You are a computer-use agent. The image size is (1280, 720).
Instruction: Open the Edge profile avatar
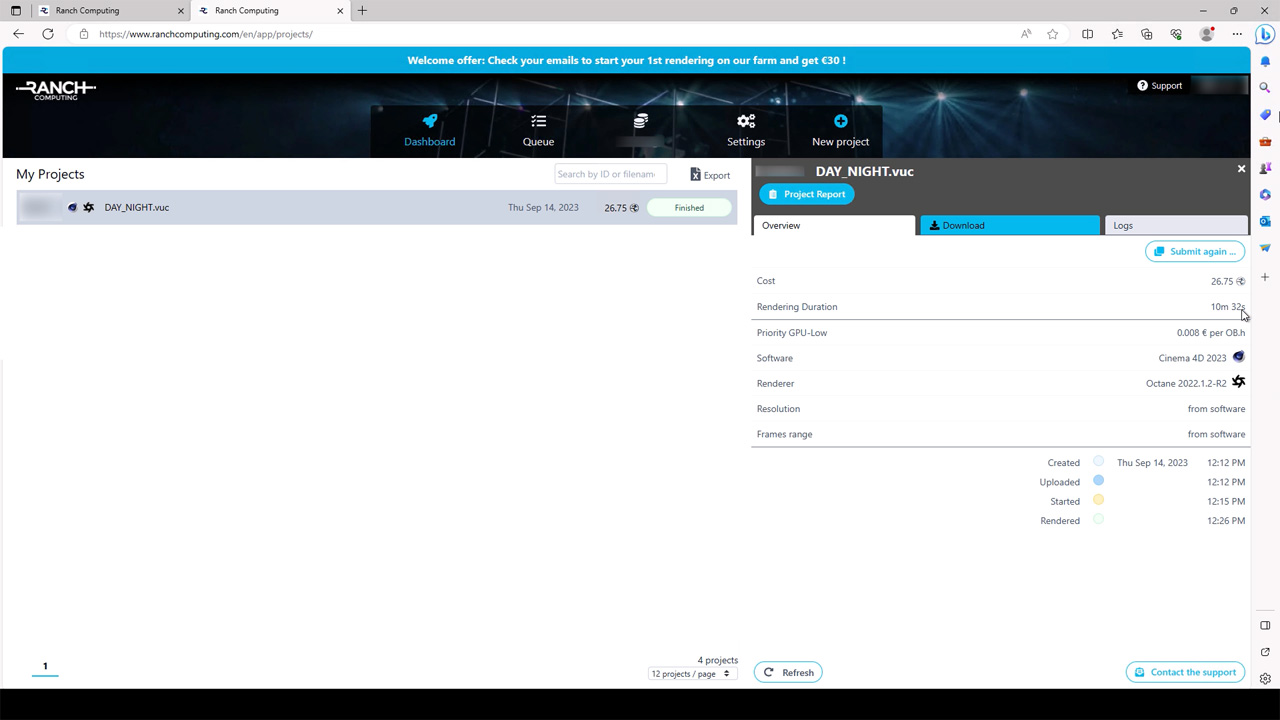pos(1207,34)
